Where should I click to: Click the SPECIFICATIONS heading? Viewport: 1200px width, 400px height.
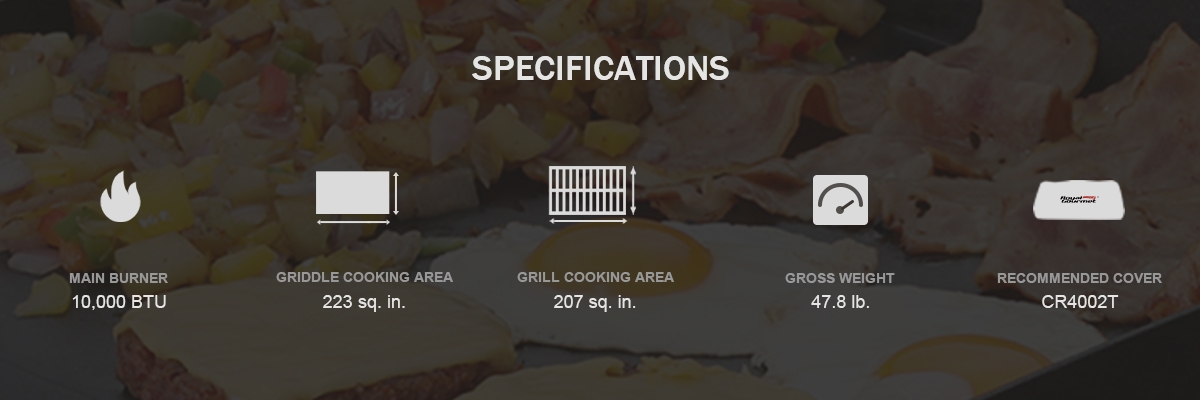[x=600, y=68]
